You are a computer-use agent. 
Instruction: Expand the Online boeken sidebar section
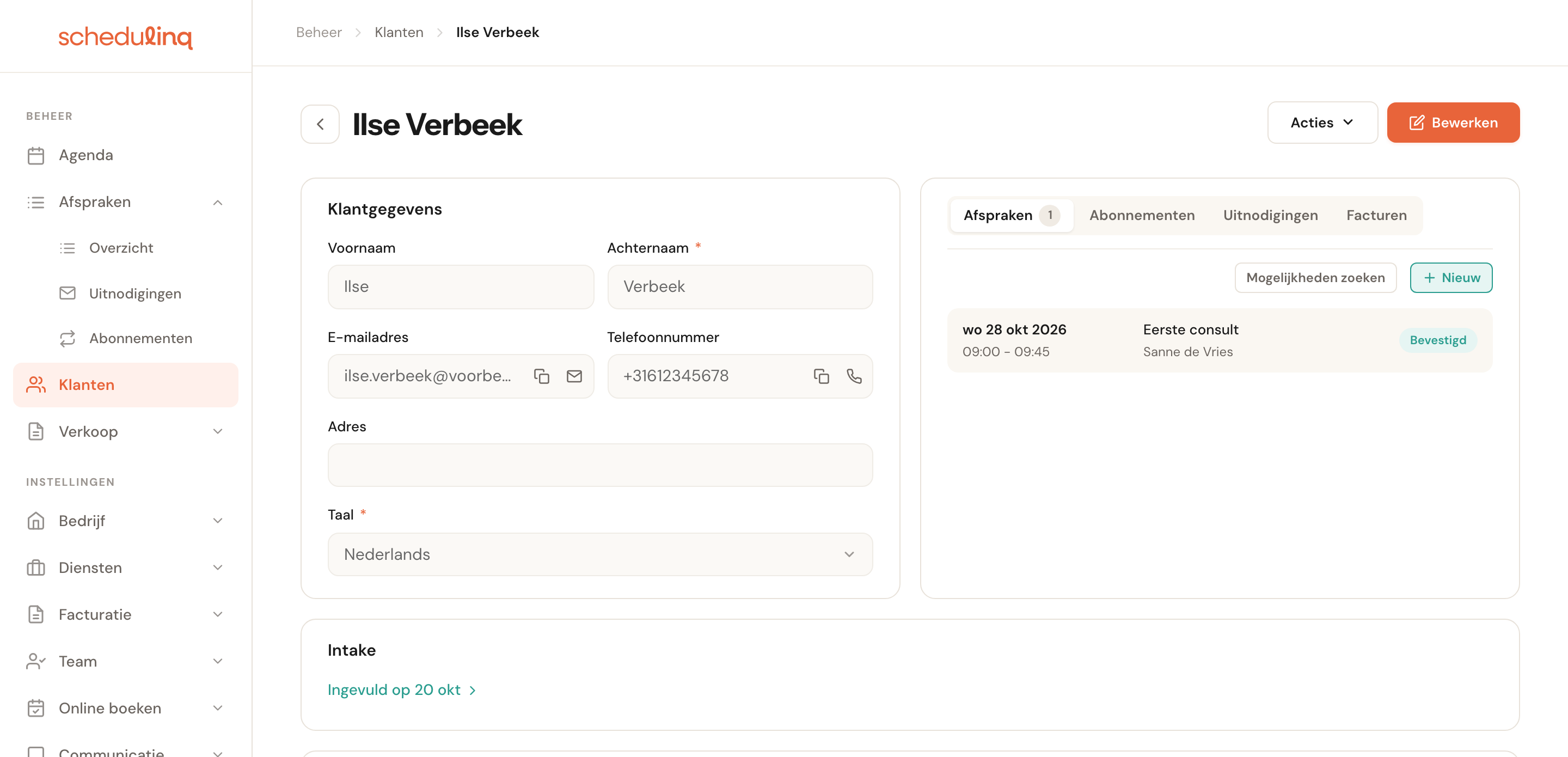pyautogui.click(x=217, y=709)
